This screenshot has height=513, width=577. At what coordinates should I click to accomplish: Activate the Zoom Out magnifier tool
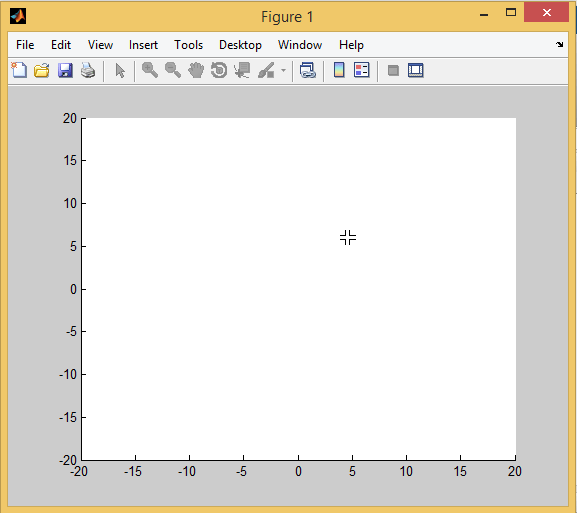point(173,70)
